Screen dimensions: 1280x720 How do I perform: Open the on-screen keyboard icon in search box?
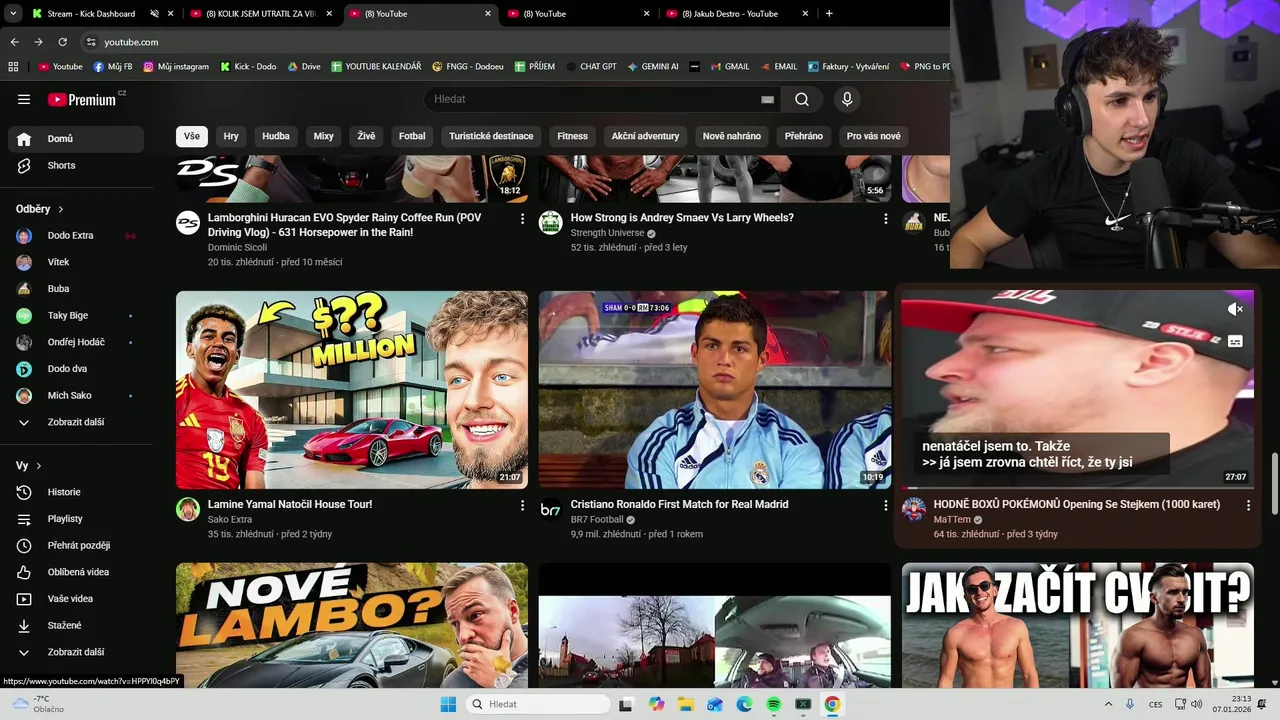[x=767, y=99]
